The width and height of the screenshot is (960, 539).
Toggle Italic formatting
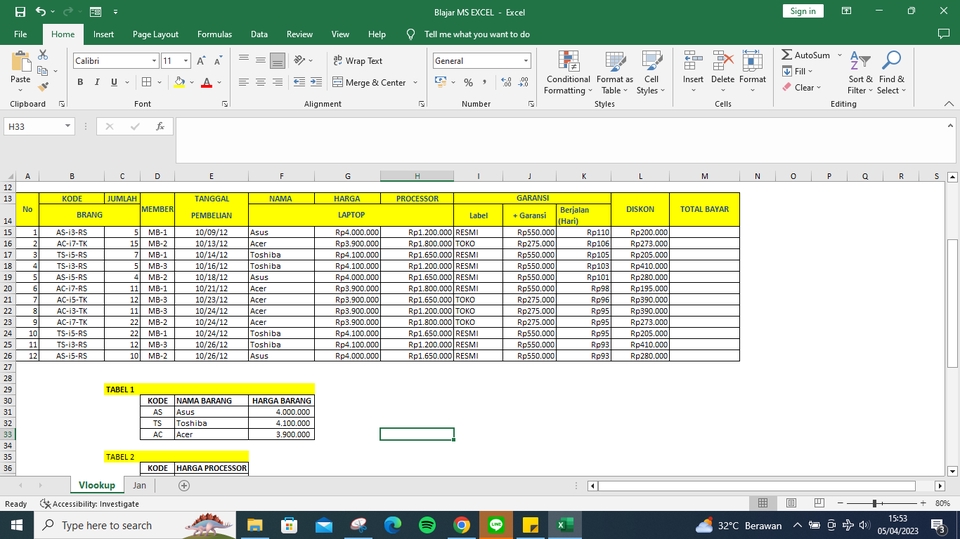tap(97, 82)
